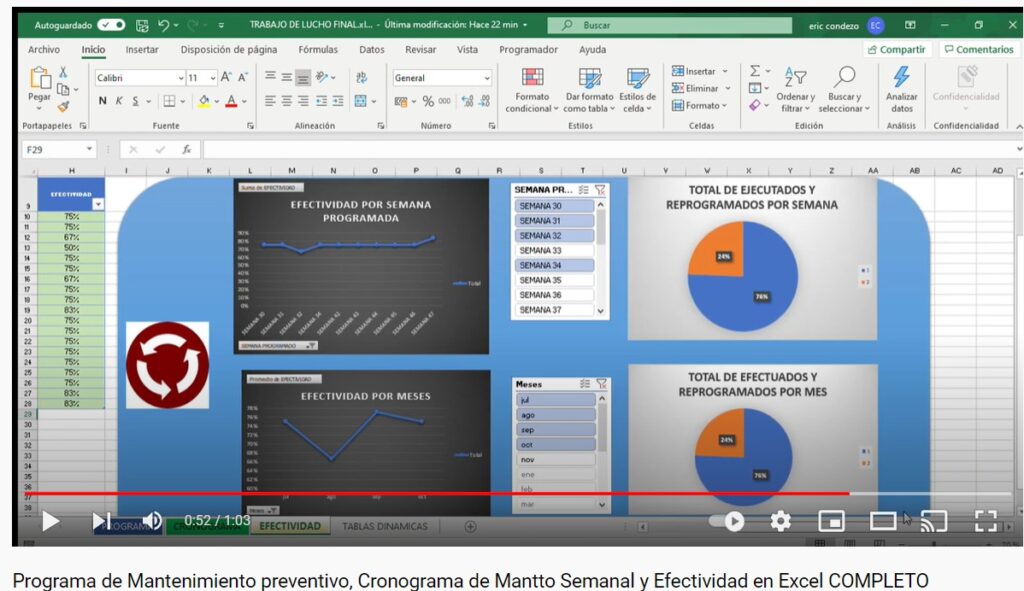Image resolution: width=1024 pixels, height=591 pixels.
Task: Switch to TABLAS DINAMICAS sheet tab
Action: [x=384, y=526]
